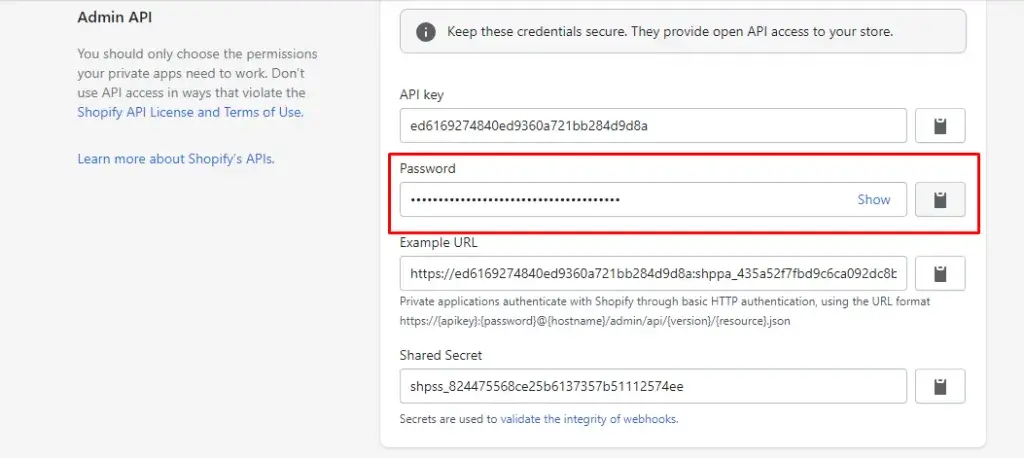
Task: Show the hidden password
Action: click(873, 199)
